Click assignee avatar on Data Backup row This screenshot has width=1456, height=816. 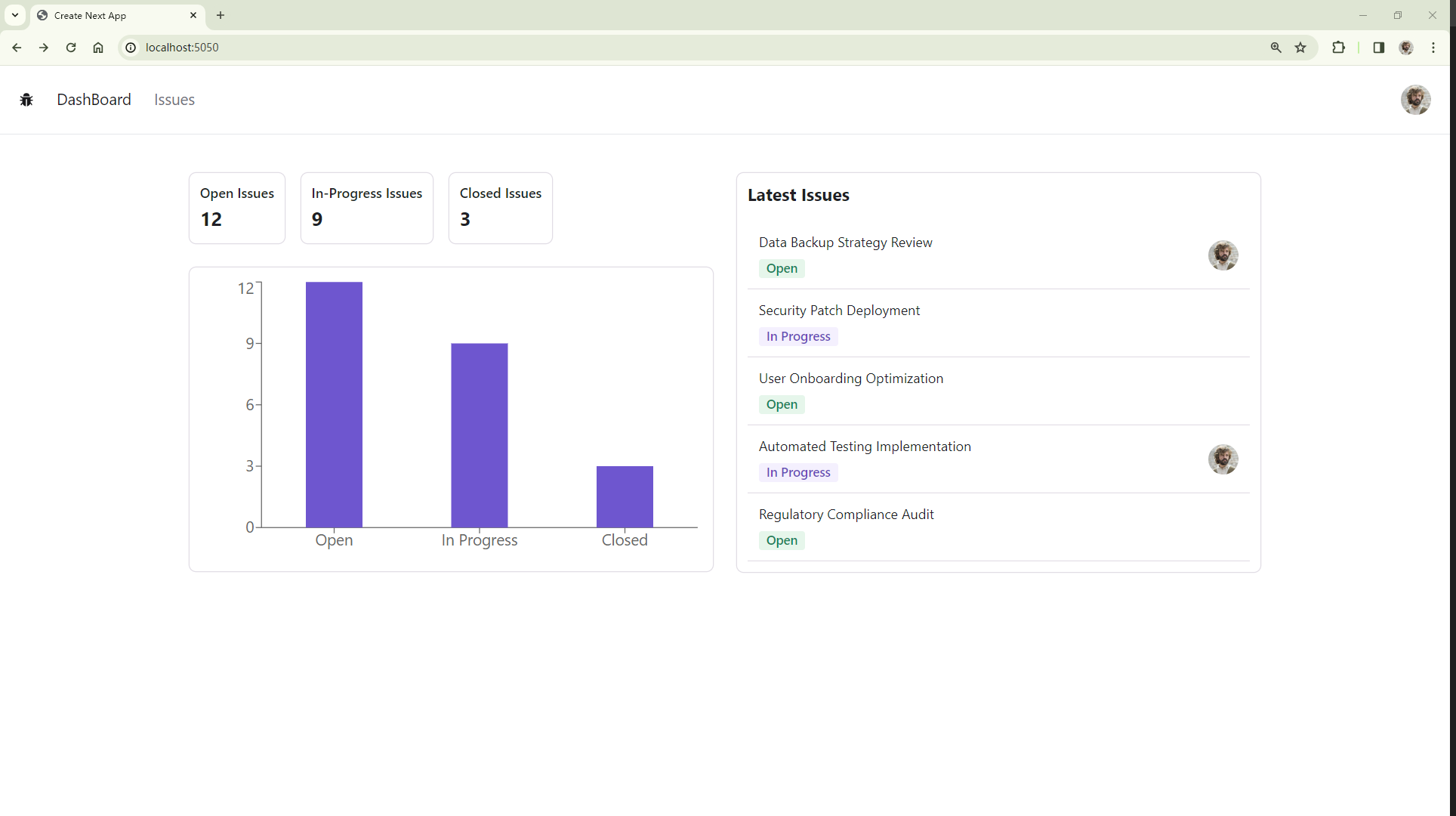click(x=1223, y=255)
